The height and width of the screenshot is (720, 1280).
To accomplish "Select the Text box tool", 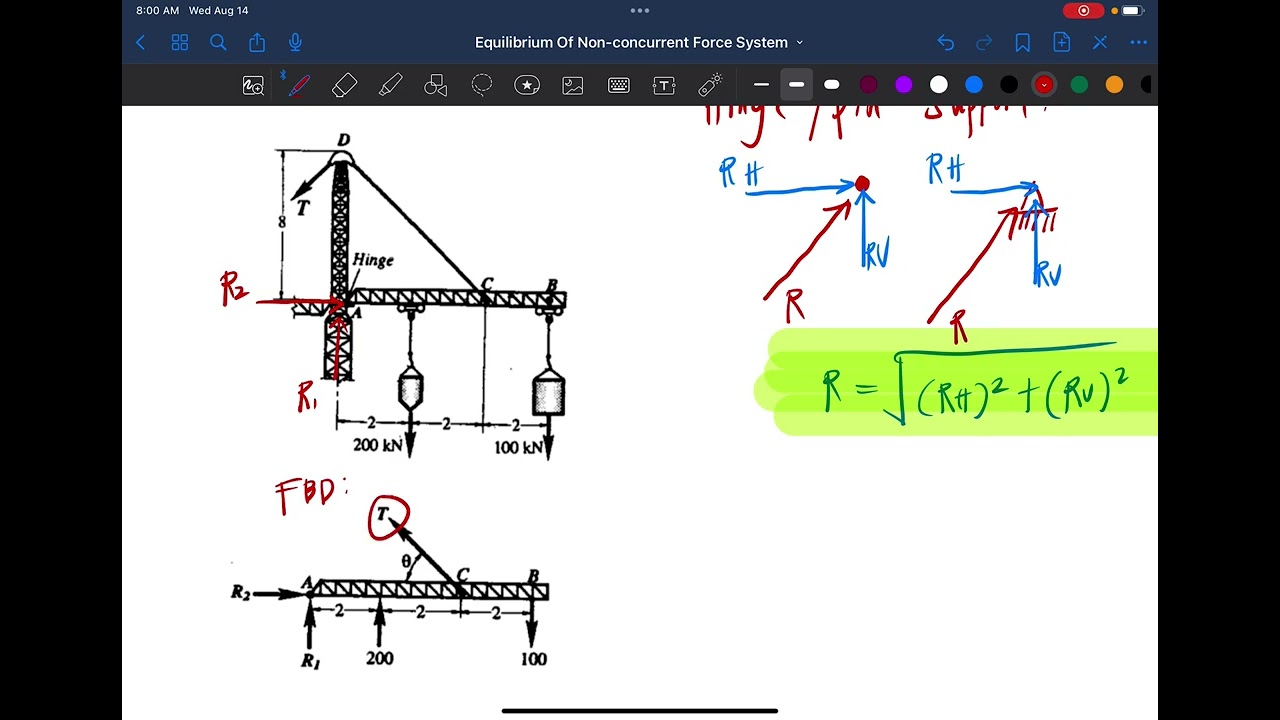I will point(664,85).
